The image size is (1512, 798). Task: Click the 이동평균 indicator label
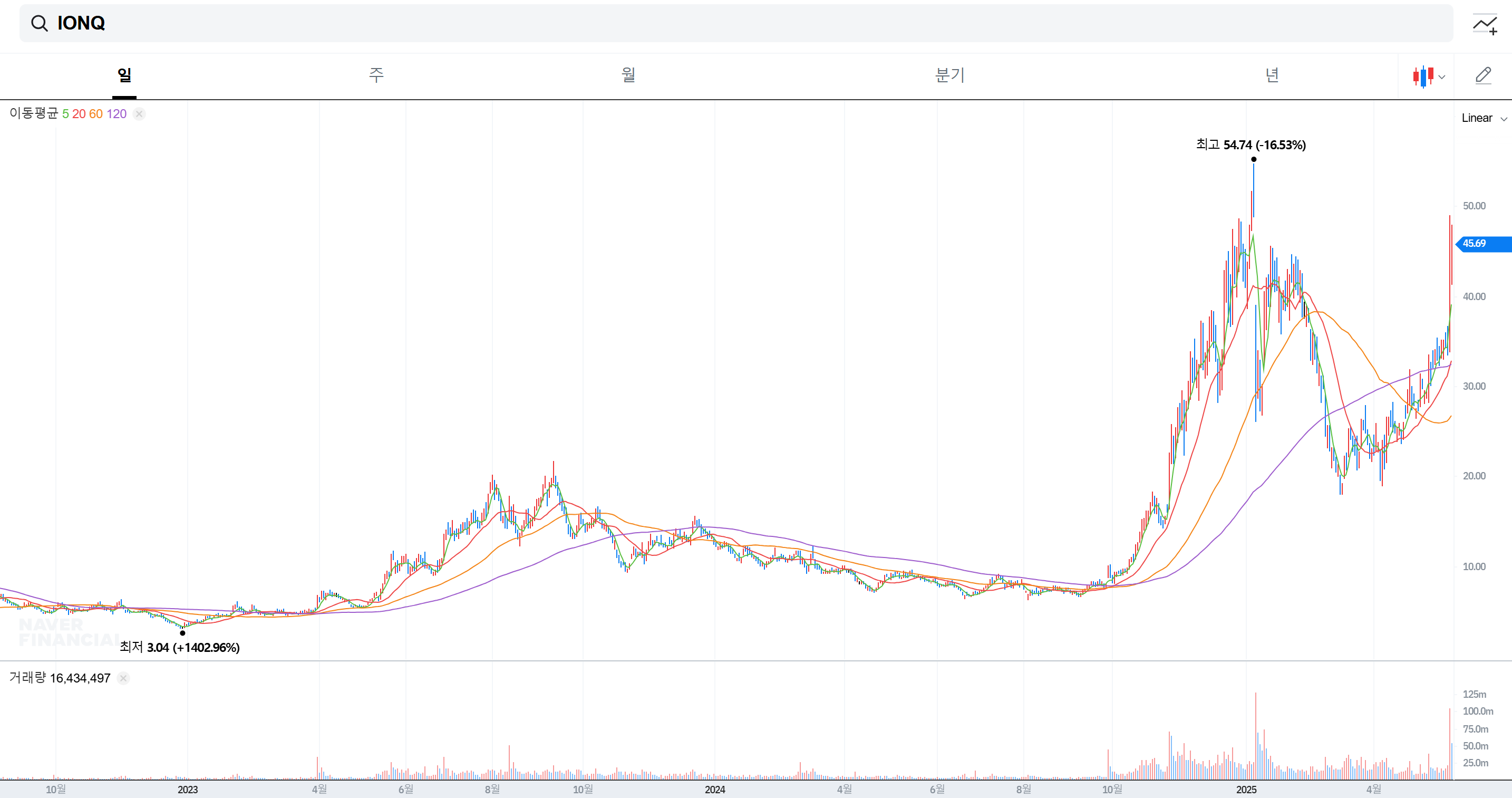(33, 113)
